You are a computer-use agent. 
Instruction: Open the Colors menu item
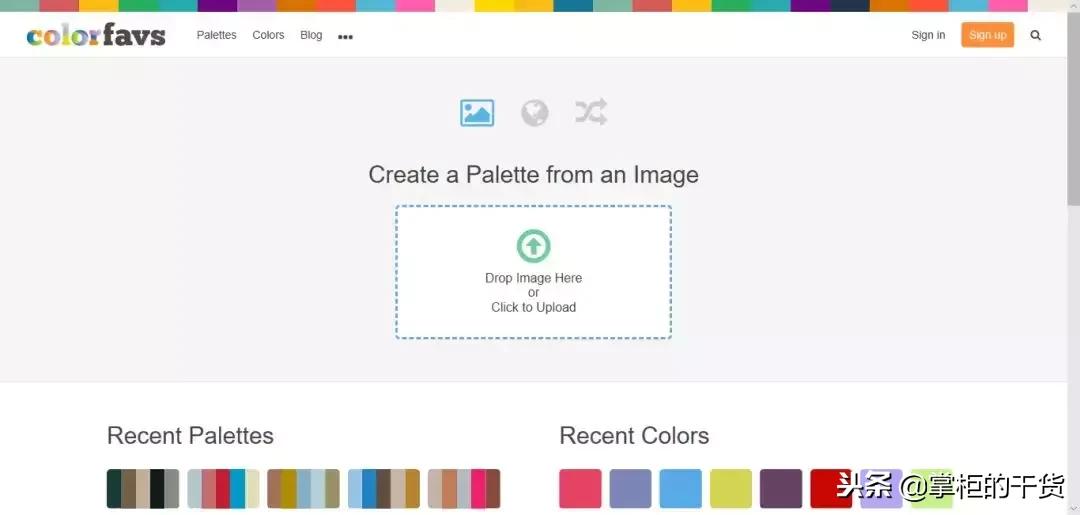click(x=268, y=35)
